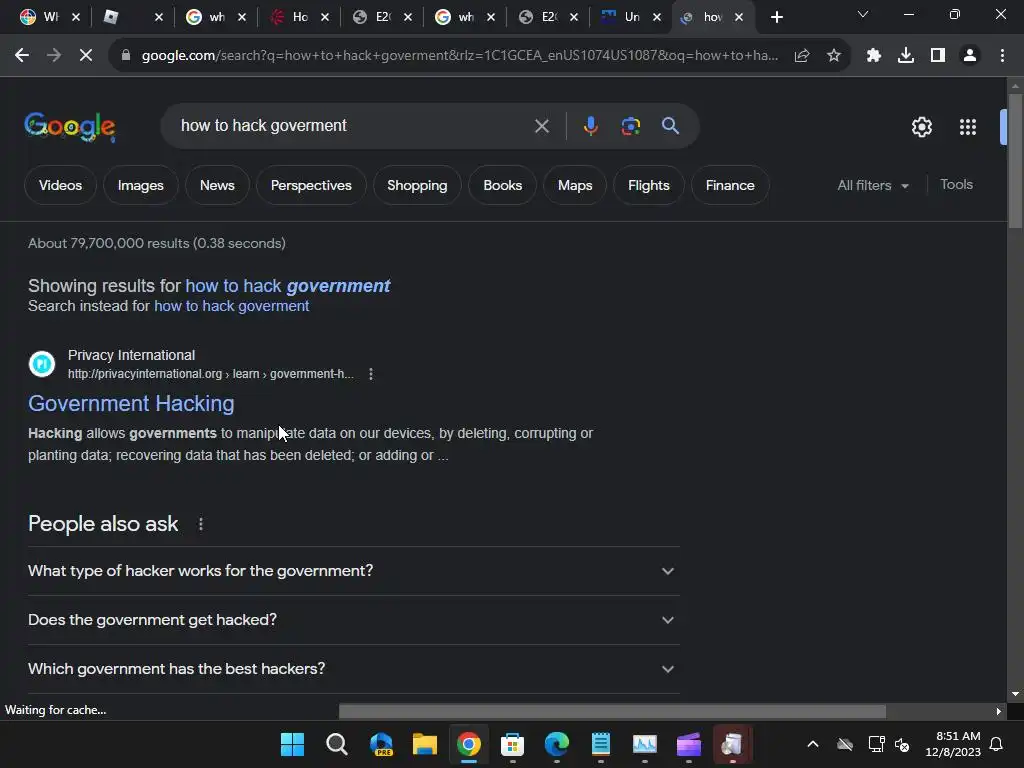Click the address bar URL
The height and width of the screenshot is (768, 1024).
[459, 56]
